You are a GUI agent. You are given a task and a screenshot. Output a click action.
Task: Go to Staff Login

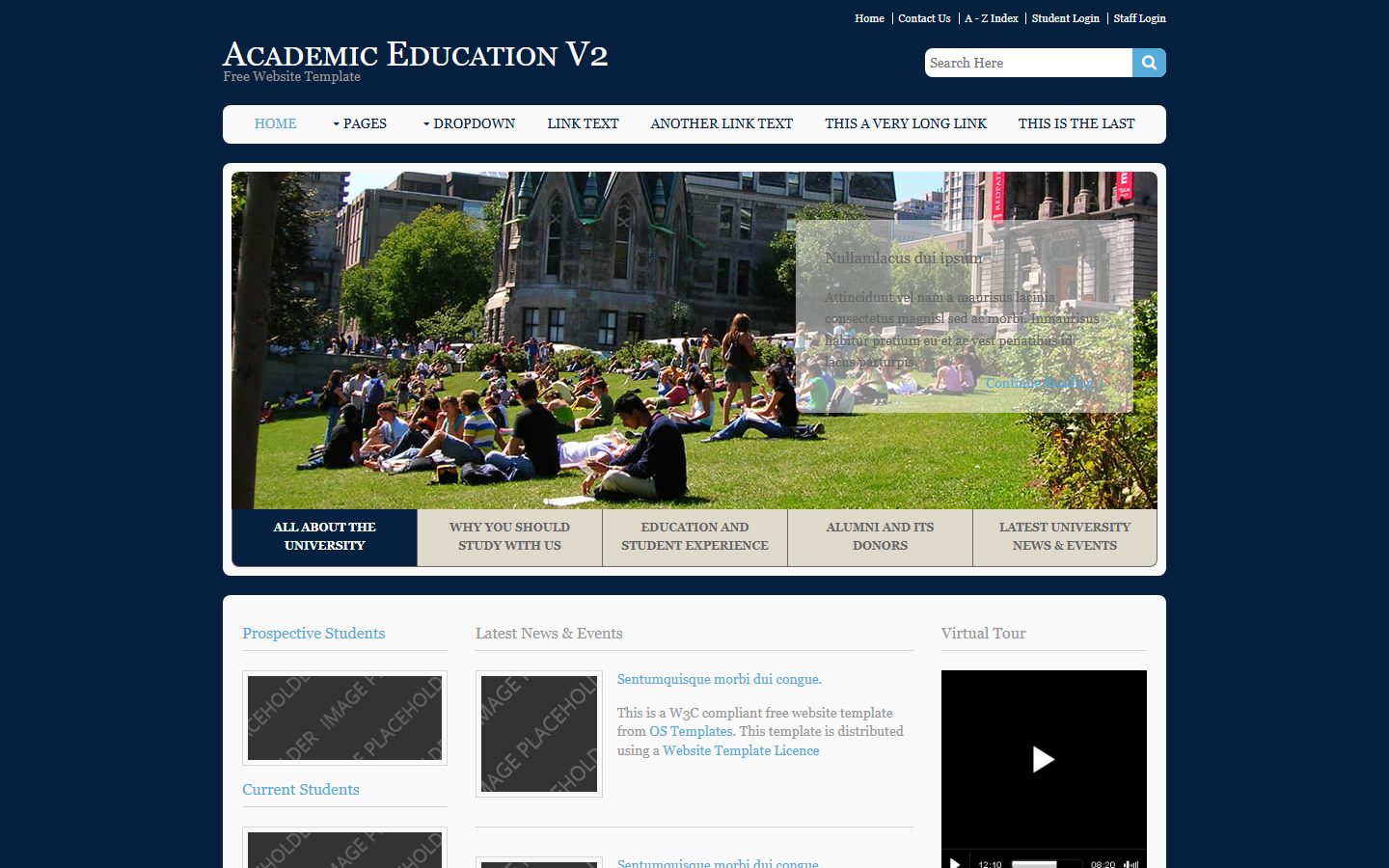coord(1140,18)
